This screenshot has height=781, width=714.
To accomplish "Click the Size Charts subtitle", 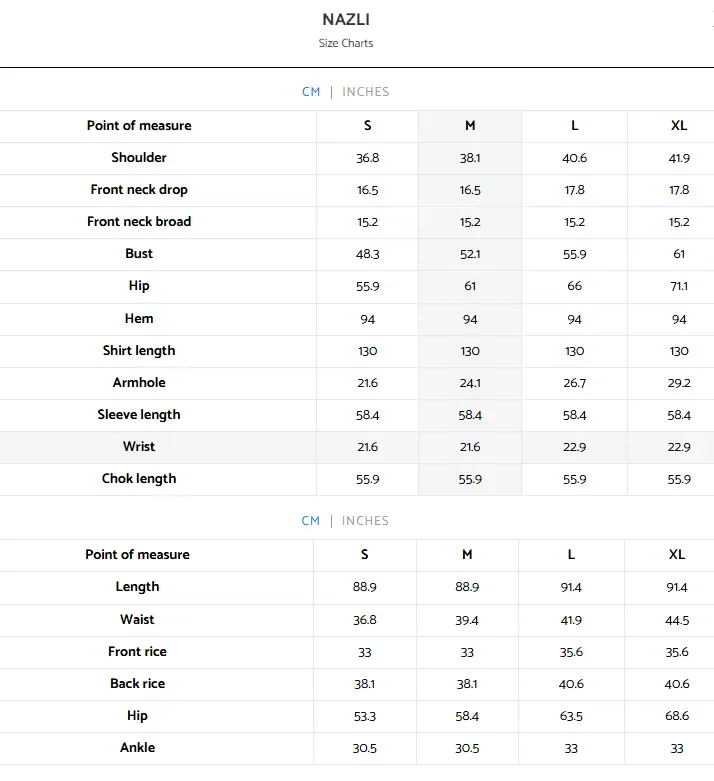I will tap(346, 44).
